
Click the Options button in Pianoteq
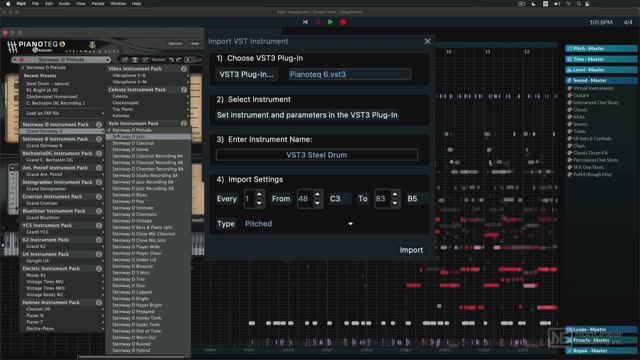coord(176,44)
